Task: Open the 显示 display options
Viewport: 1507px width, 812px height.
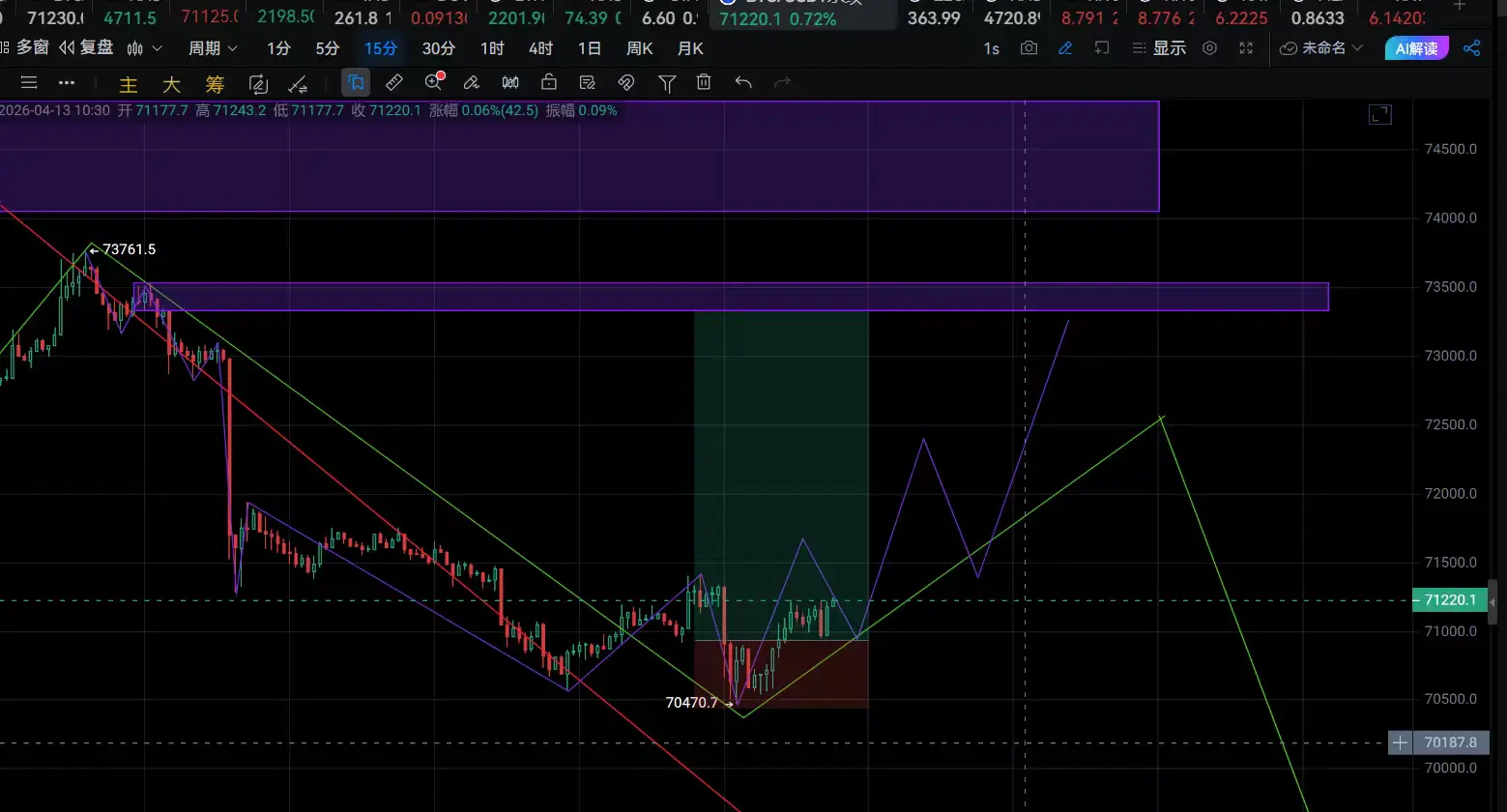Action: [1158, 48]
